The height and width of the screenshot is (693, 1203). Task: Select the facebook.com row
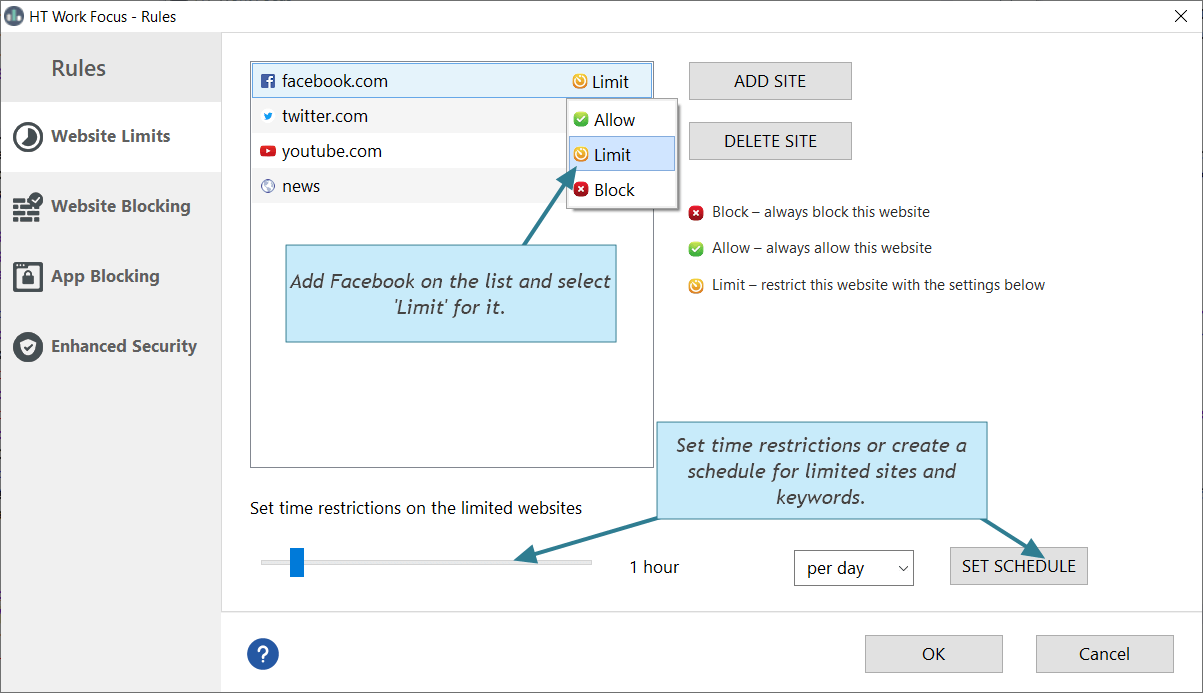pos(452,81)
